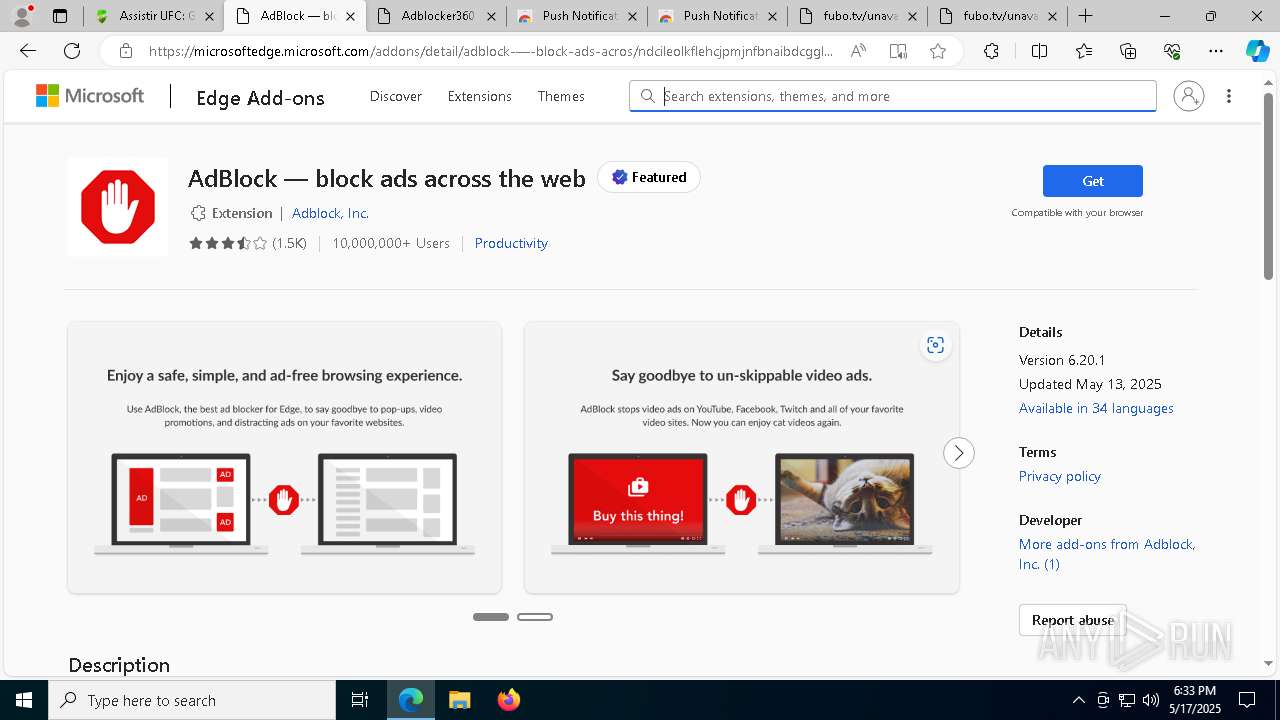1280x720 pixels.
Task: Switch to the Assistir UFC tab
Action: (154, 16)
